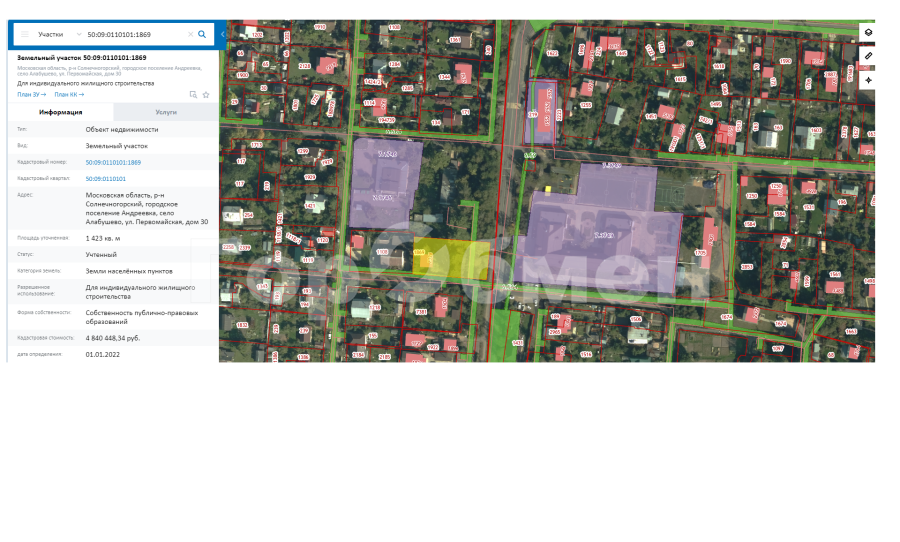Select the status value 'Учтенный'

(101, 254)
